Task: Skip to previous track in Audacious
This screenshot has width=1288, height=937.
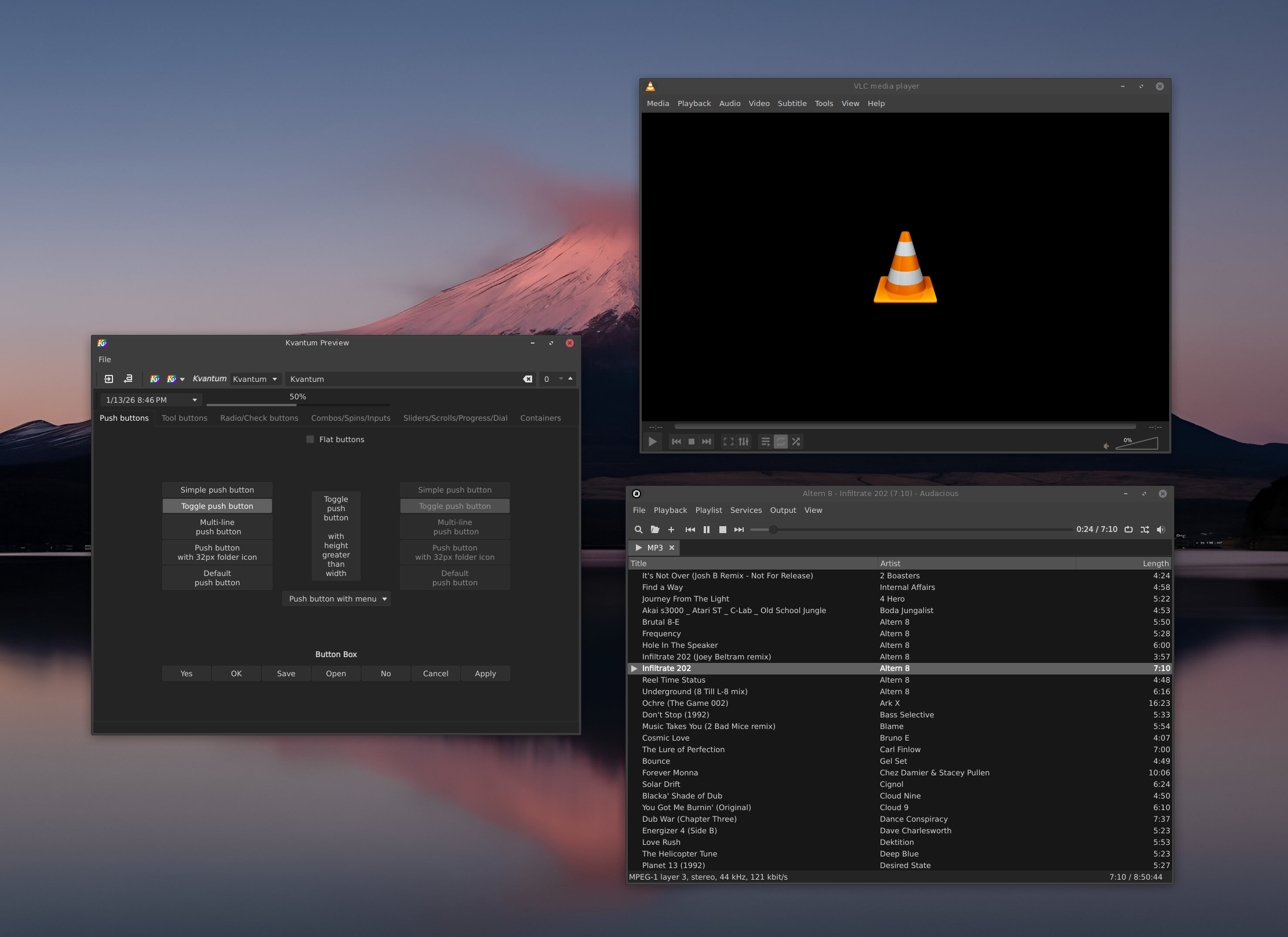Action: [x=690, y=530]
